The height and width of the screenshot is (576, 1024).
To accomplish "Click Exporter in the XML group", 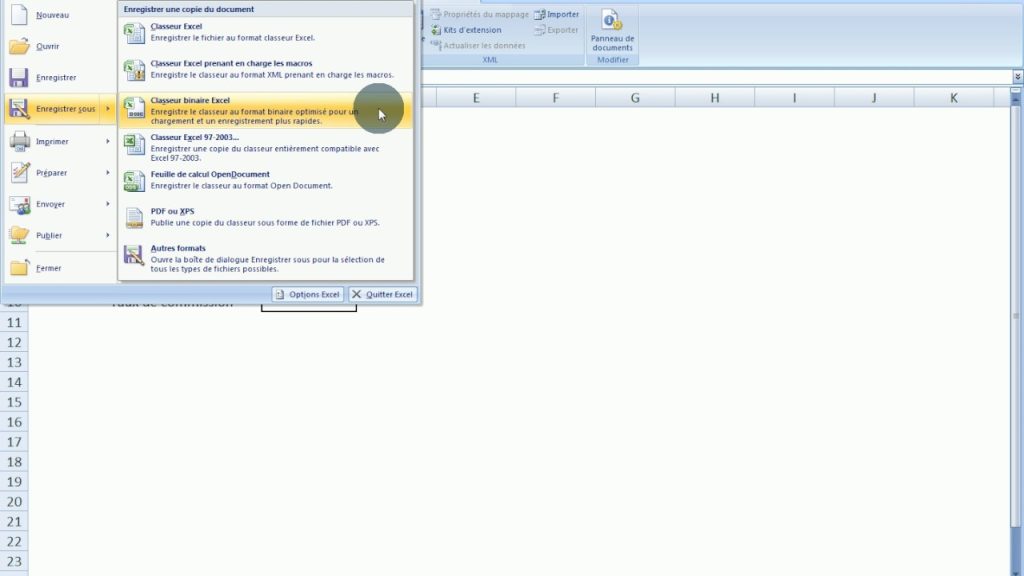I will [x=556, y=30].
